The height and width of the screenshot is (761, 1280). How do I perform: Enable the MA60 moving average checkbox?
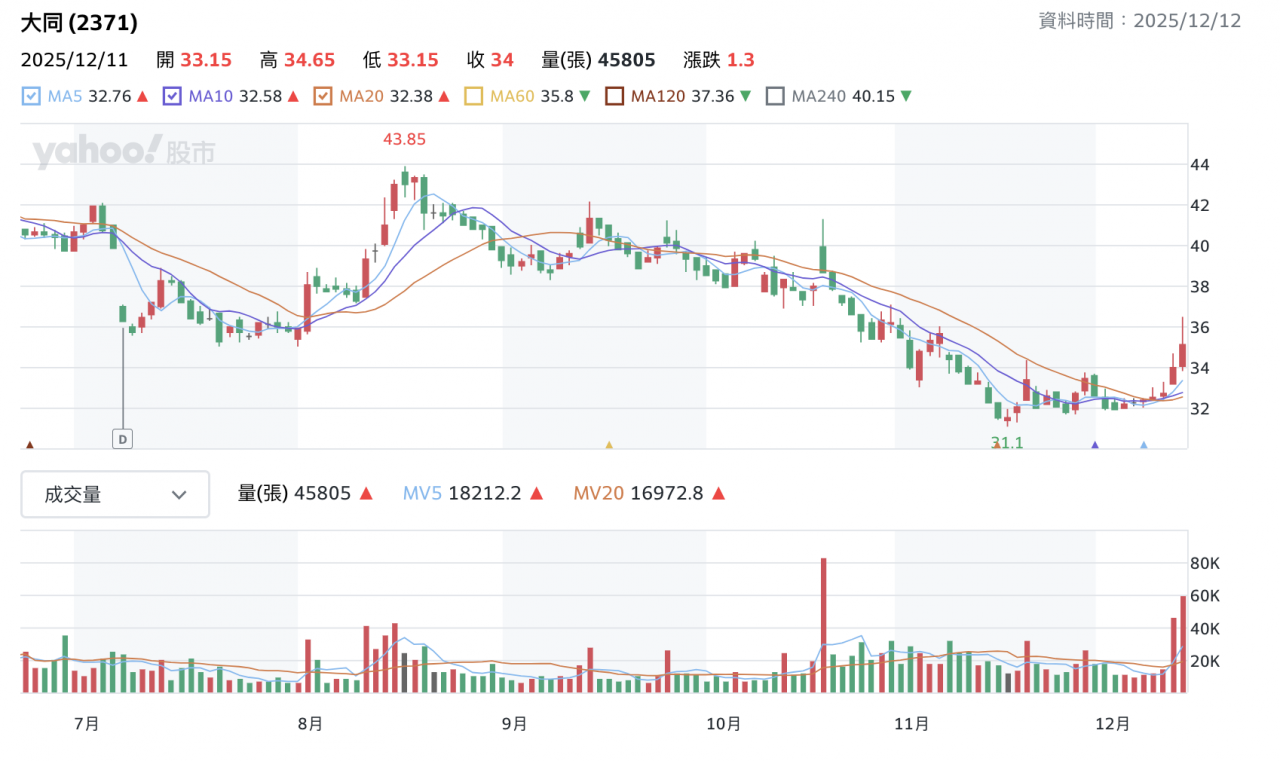473,97
